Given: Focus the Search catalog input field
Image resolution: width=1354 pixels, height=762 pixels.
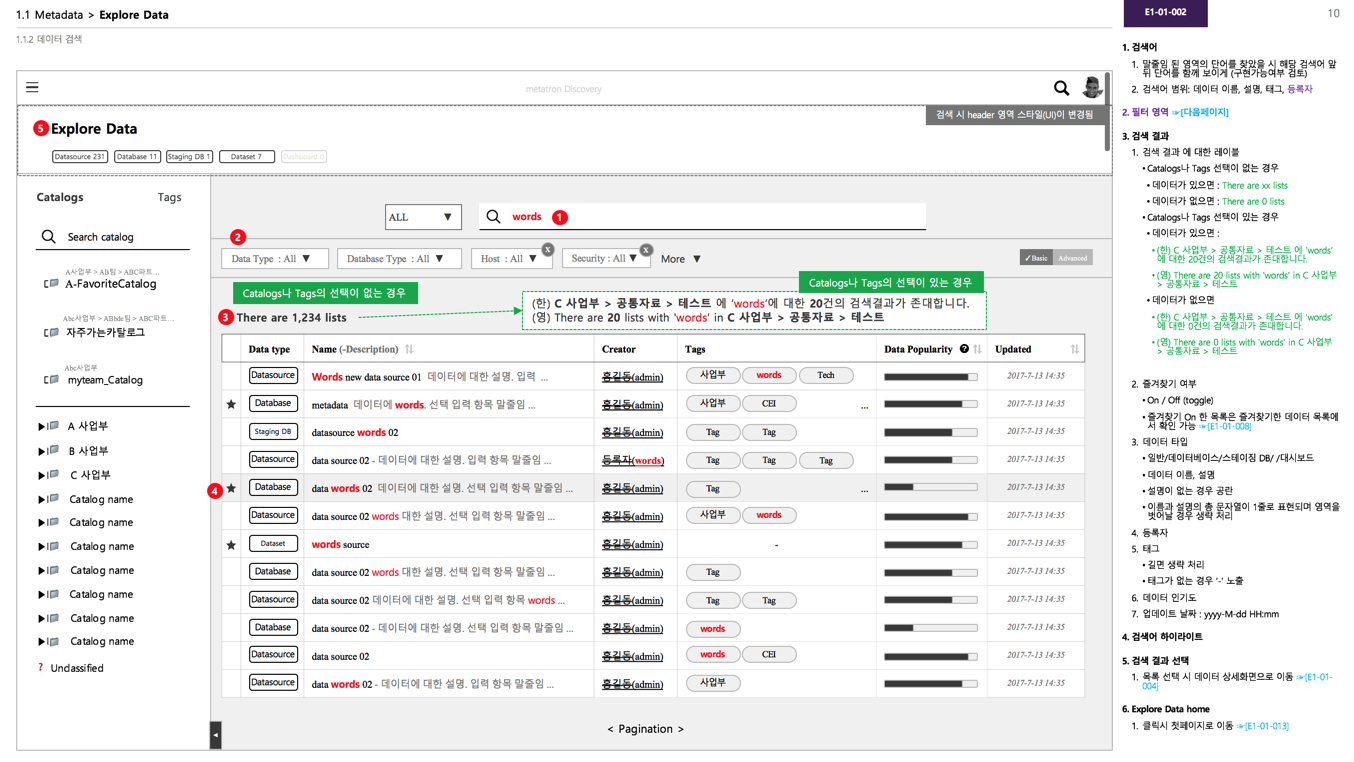Looking at the screenshot, I should (113, 237).
